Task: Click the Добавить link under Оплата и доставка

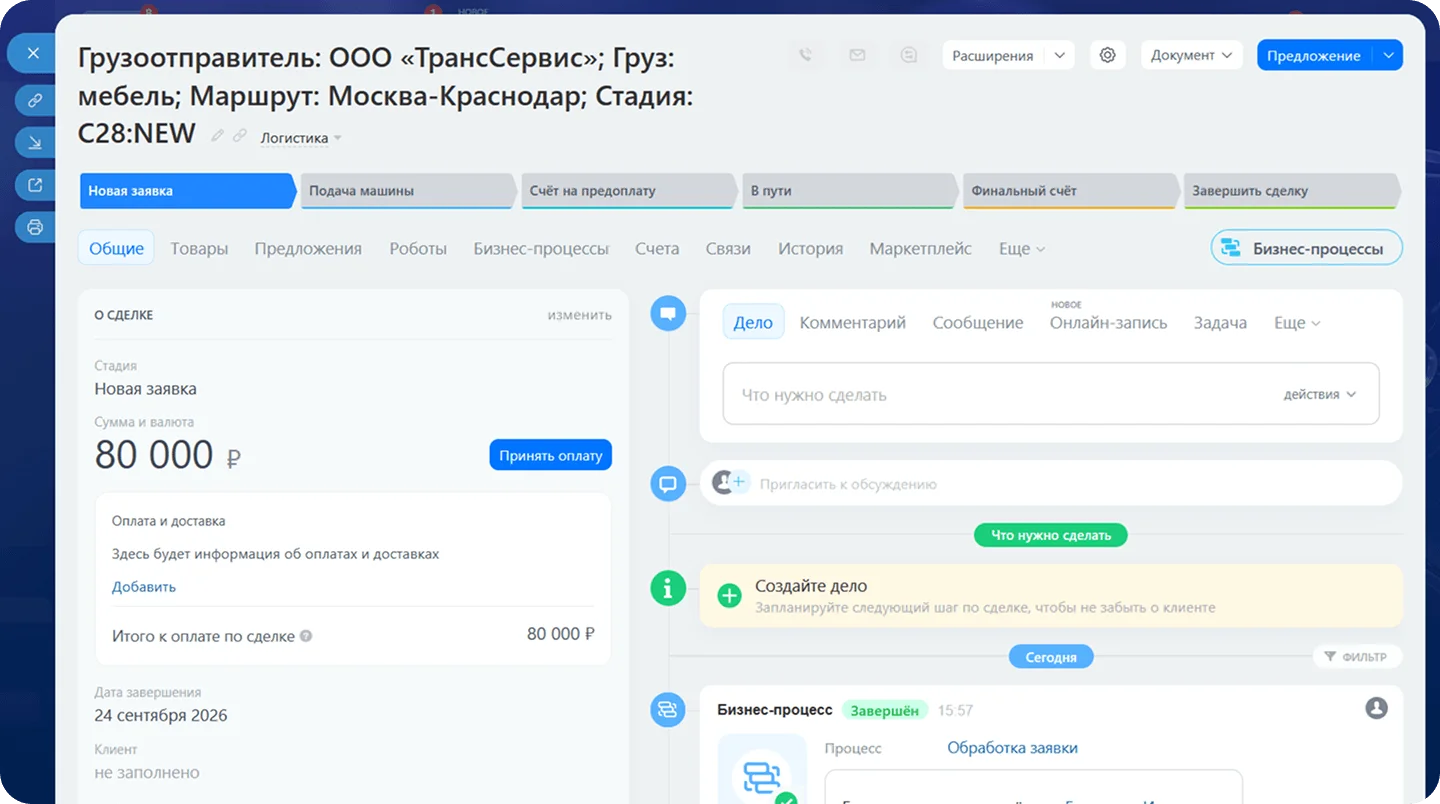Action: (144, 587)
